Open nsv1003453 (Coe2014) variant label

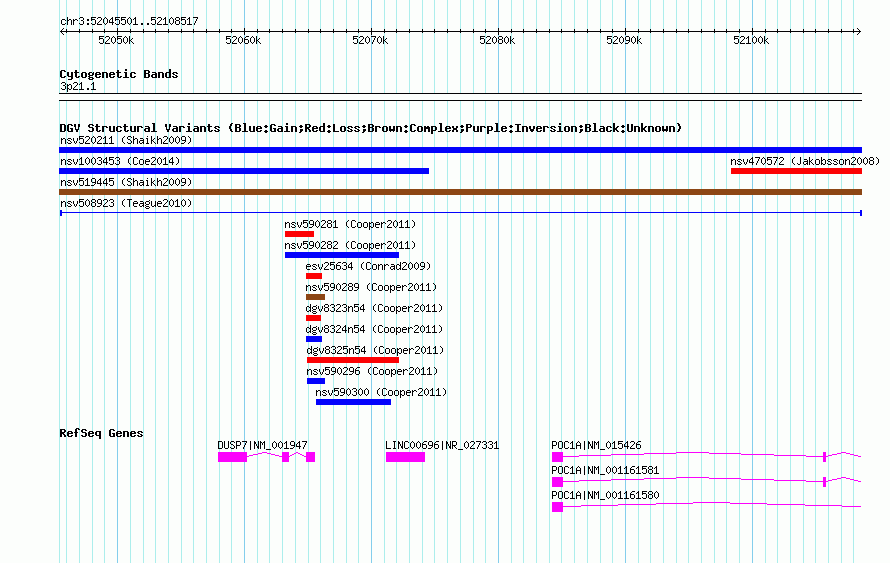click(x=120, y=161)
